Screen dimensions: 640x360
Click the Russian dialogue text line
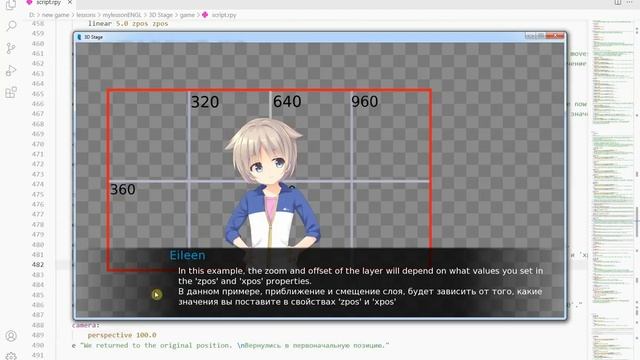tap(360, 297)
